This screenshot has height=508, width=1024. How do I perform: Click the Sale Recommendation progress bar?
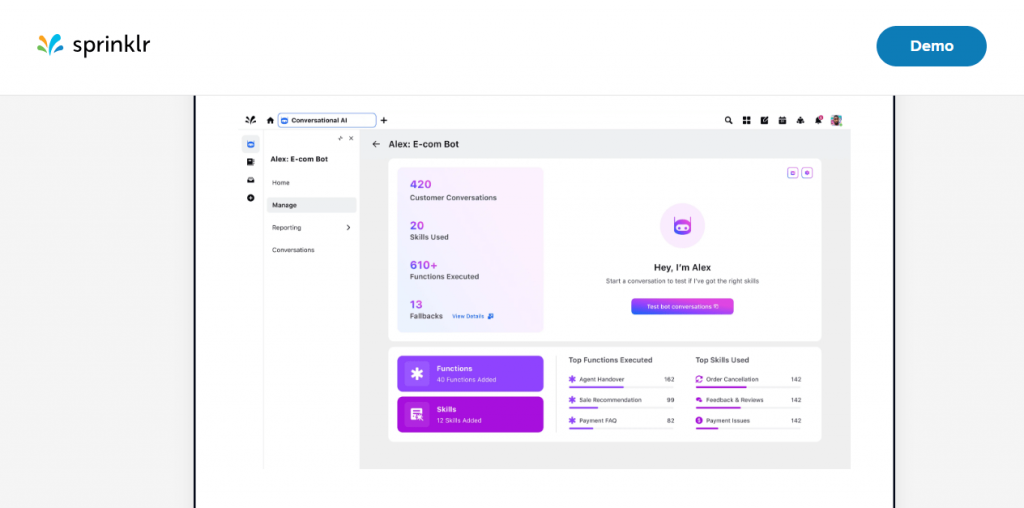(621, 407)
